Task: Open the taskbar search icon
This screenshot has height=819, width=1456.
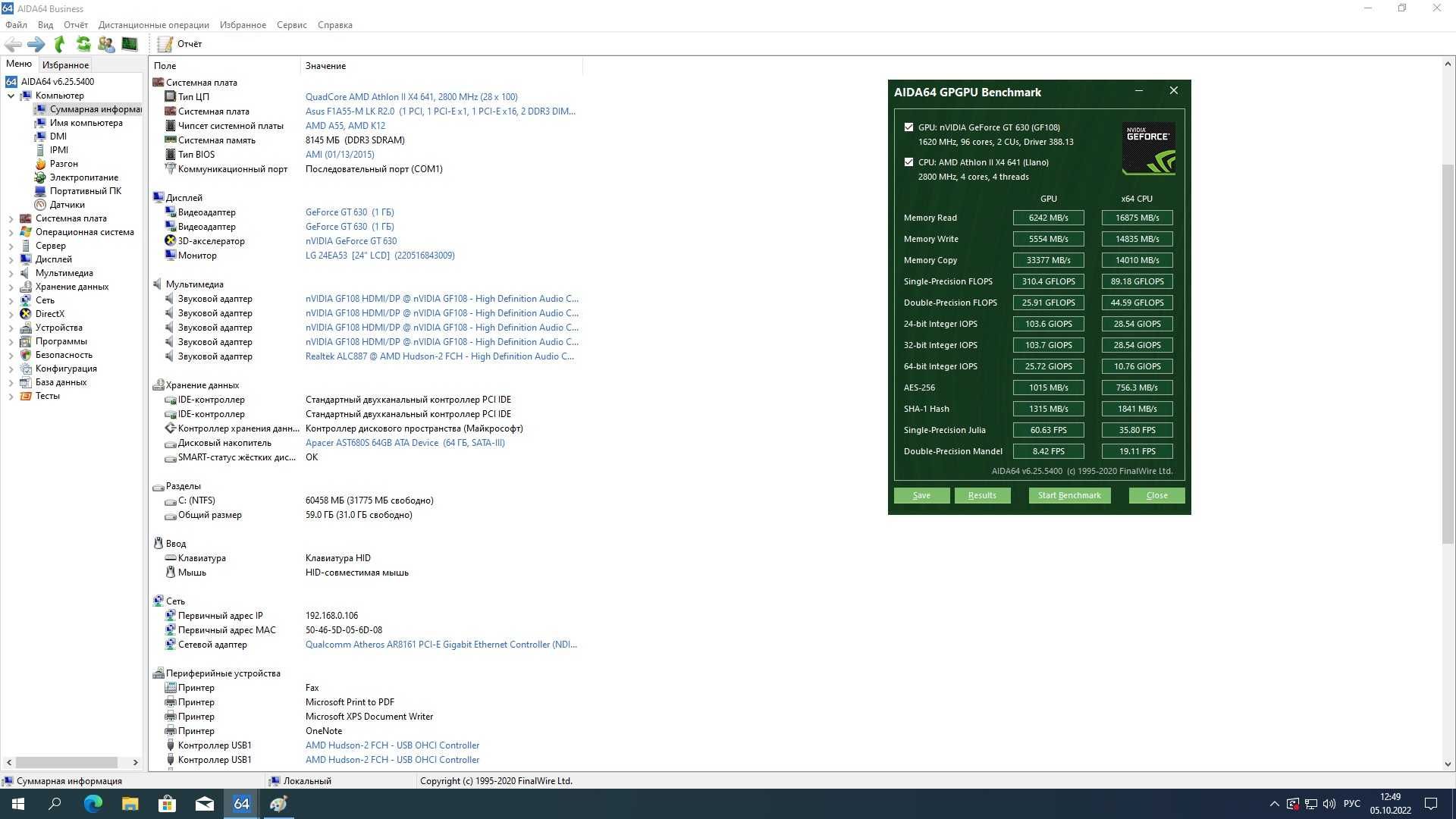Action: click(x=55, y=804)
